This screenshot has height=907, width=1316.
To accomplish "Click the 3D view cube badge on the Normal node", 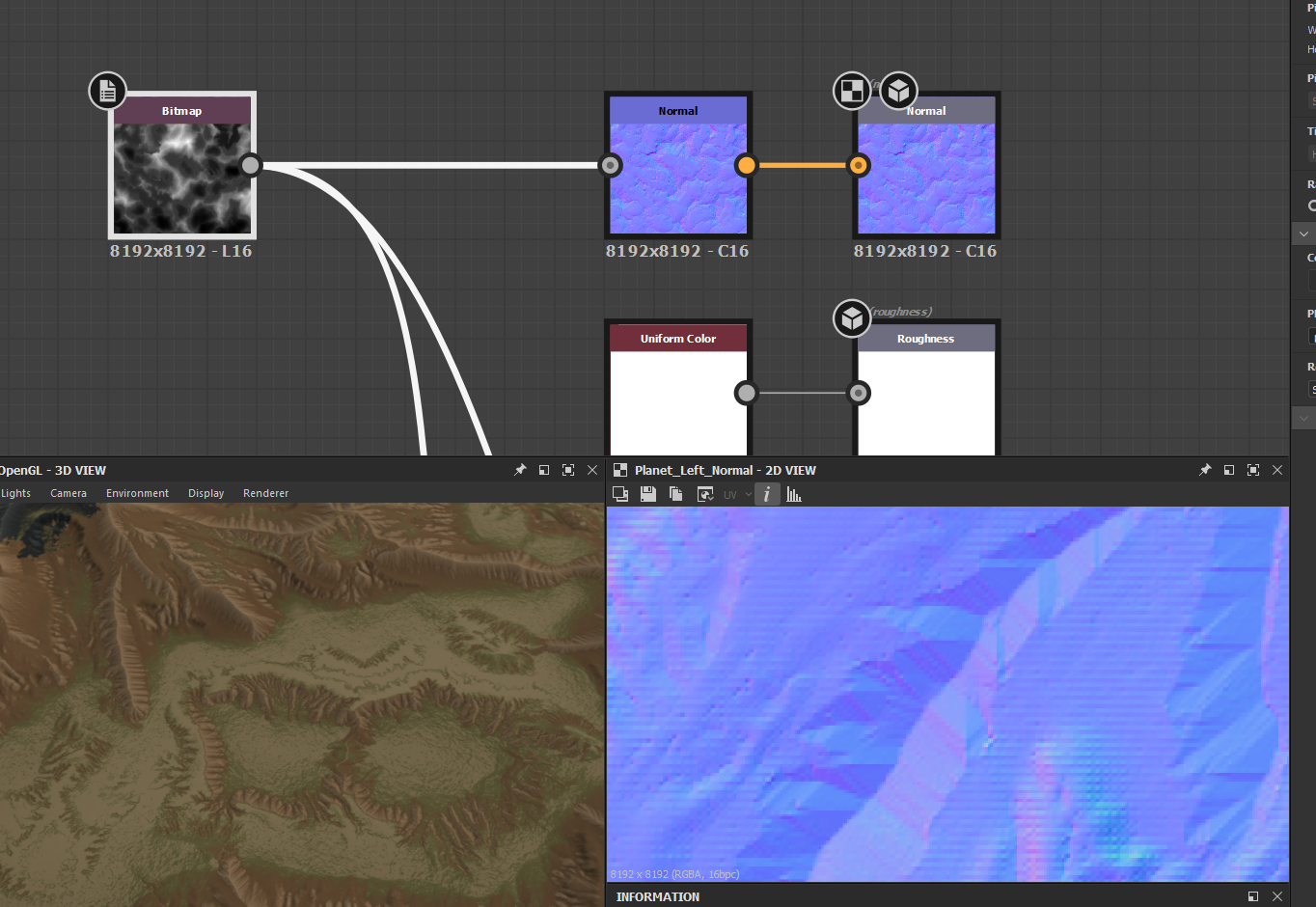I will 897,91.
